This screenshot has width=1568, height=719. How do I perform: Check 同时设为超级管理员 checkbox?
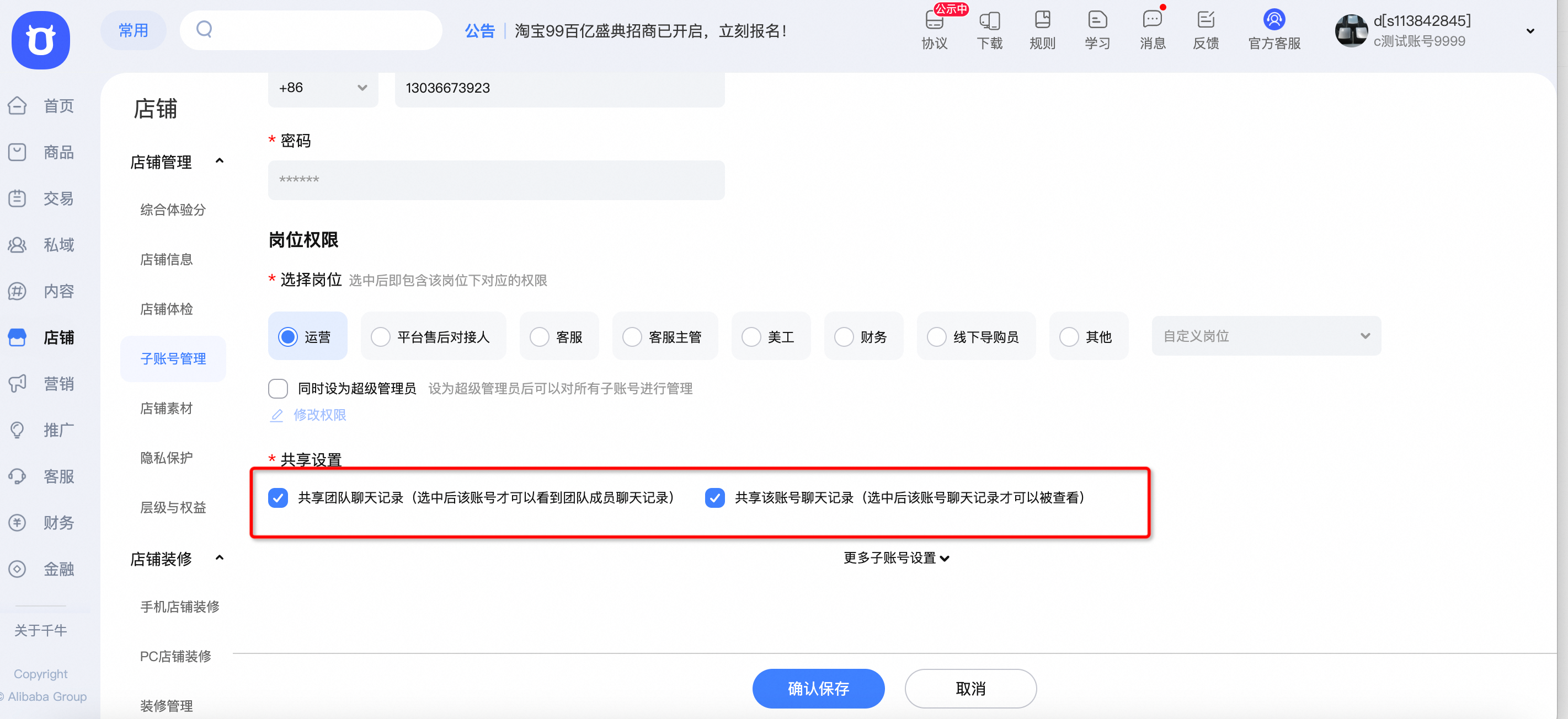278,388
